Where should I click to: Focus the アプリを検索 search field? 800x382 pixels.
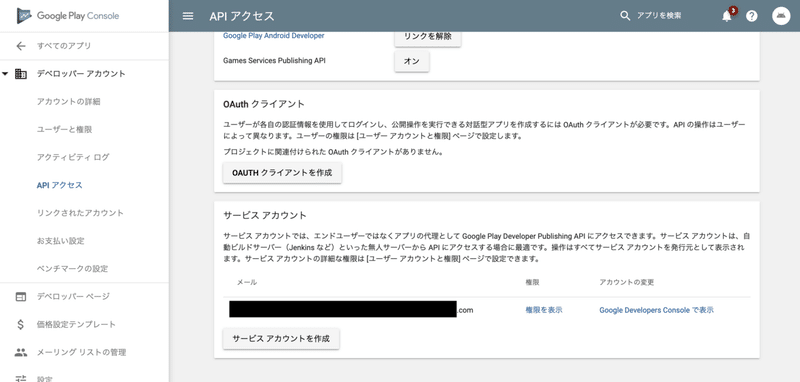659,16
